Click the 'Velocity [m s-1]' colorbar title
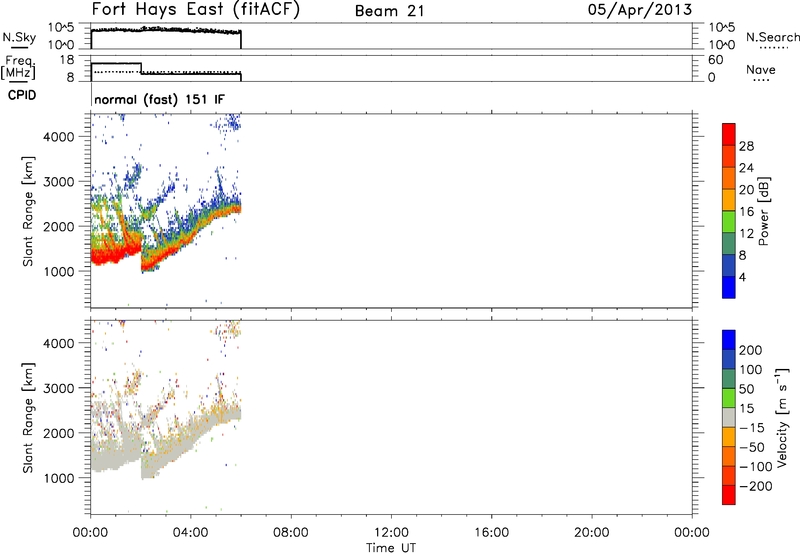 (x=782, y=417)
